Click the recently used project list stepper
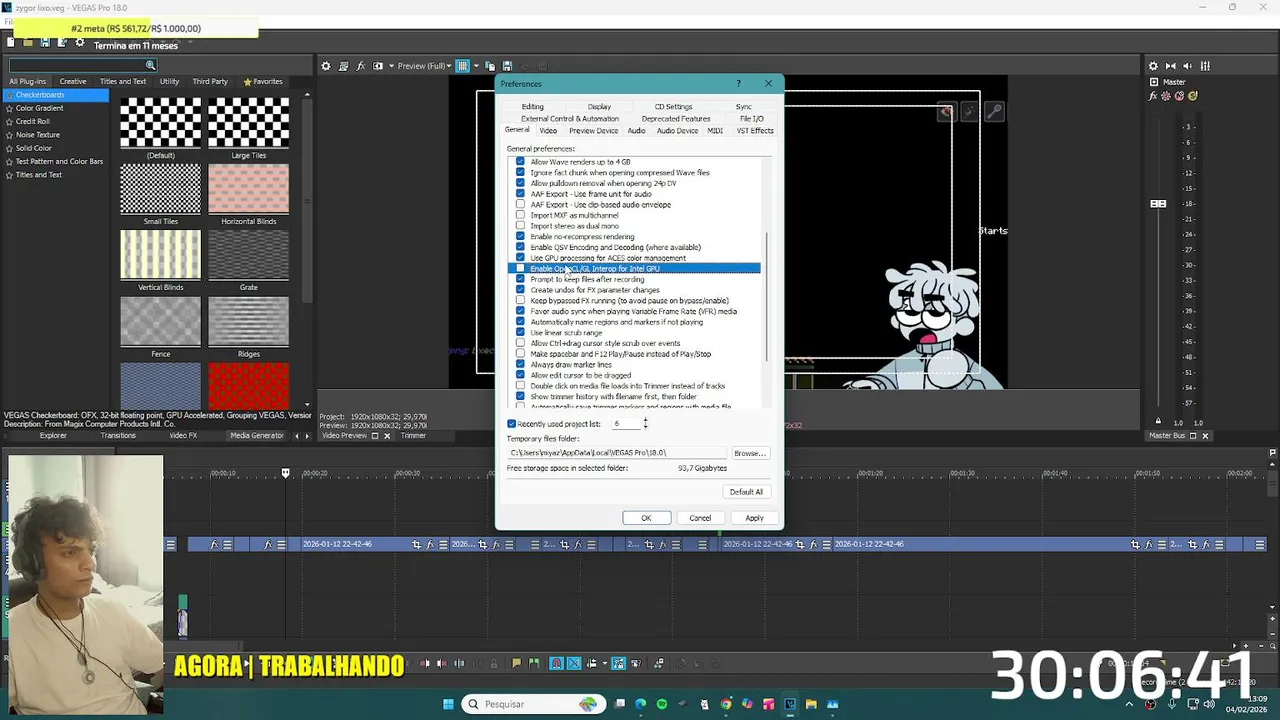1280x720 pixels. click(645, 424)
